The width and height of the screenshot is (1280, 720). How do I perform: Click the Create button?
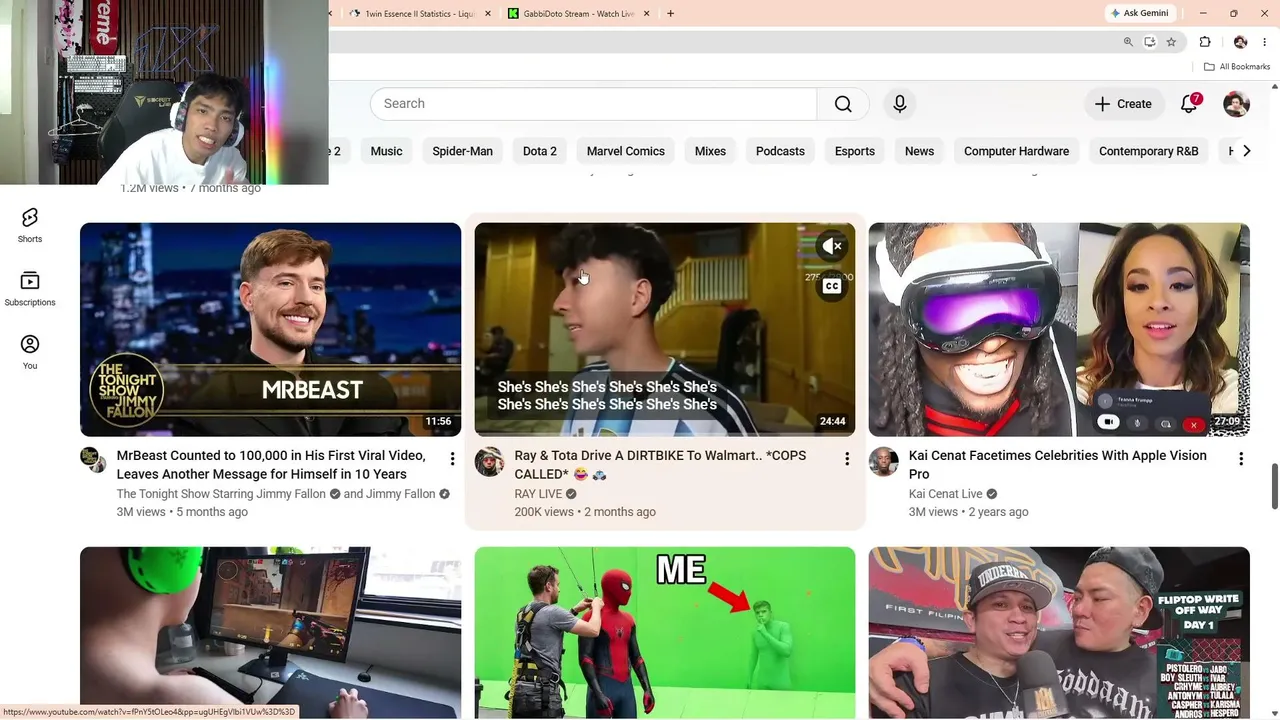tap(1123, 104)
